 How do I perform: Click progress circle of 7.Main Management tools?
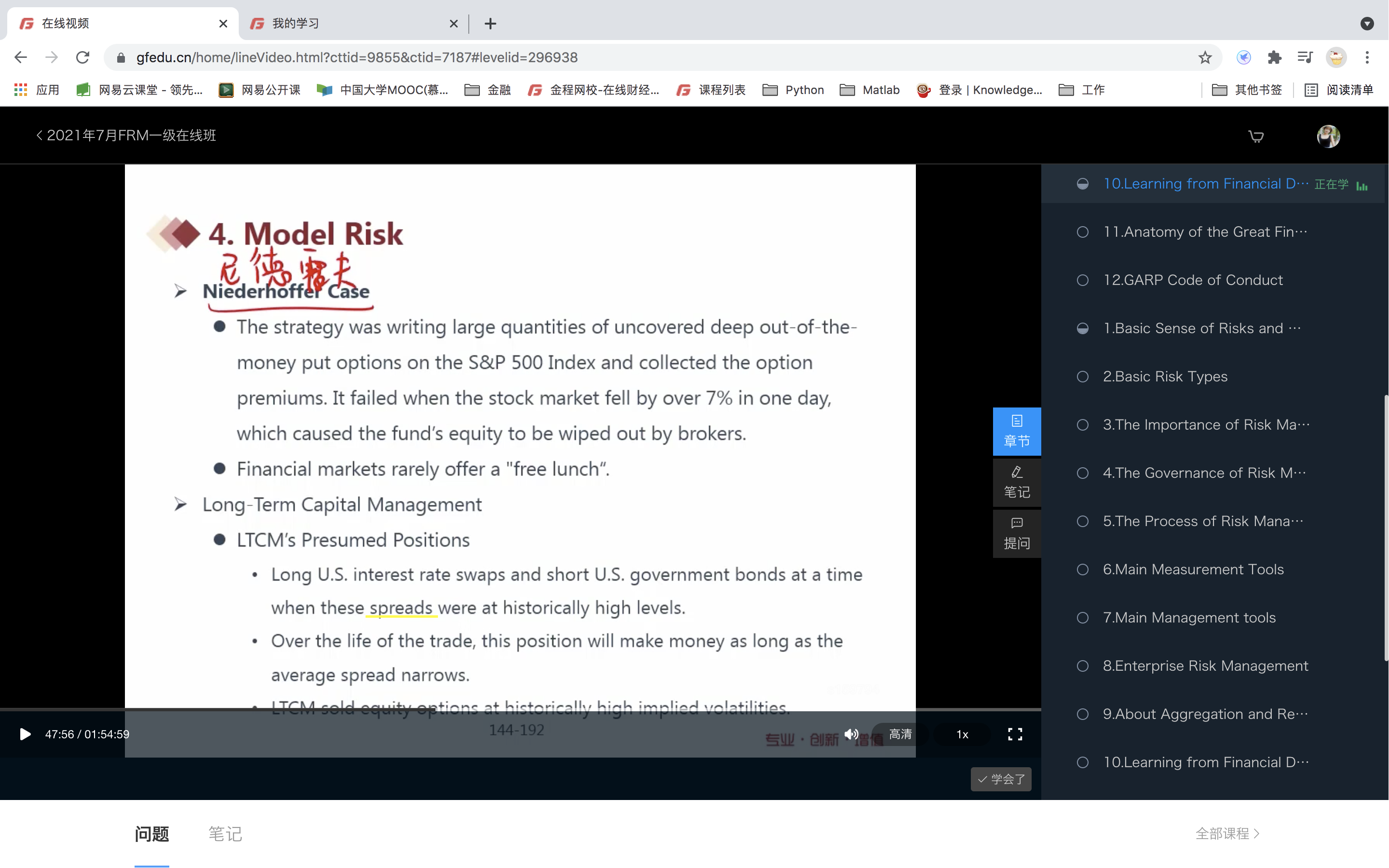[x=1082, y=618]
